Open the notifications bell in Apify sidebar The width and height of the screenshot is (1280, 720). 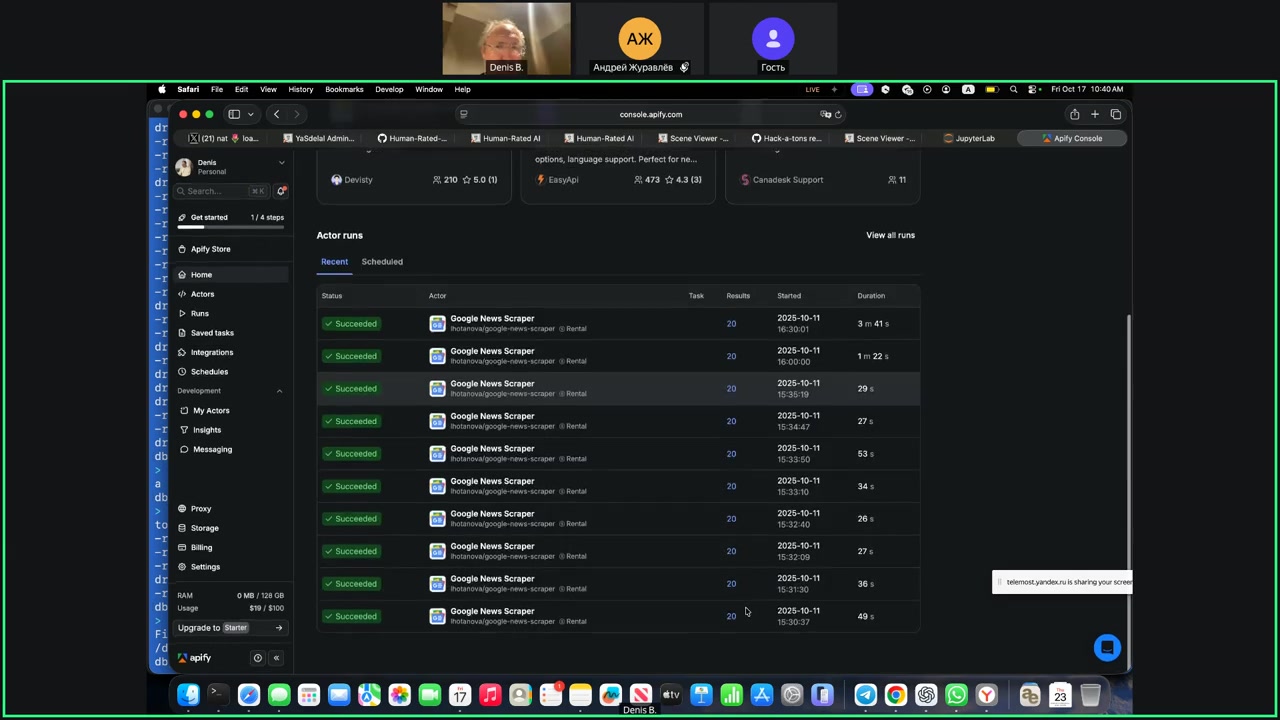tap(281, 191)
